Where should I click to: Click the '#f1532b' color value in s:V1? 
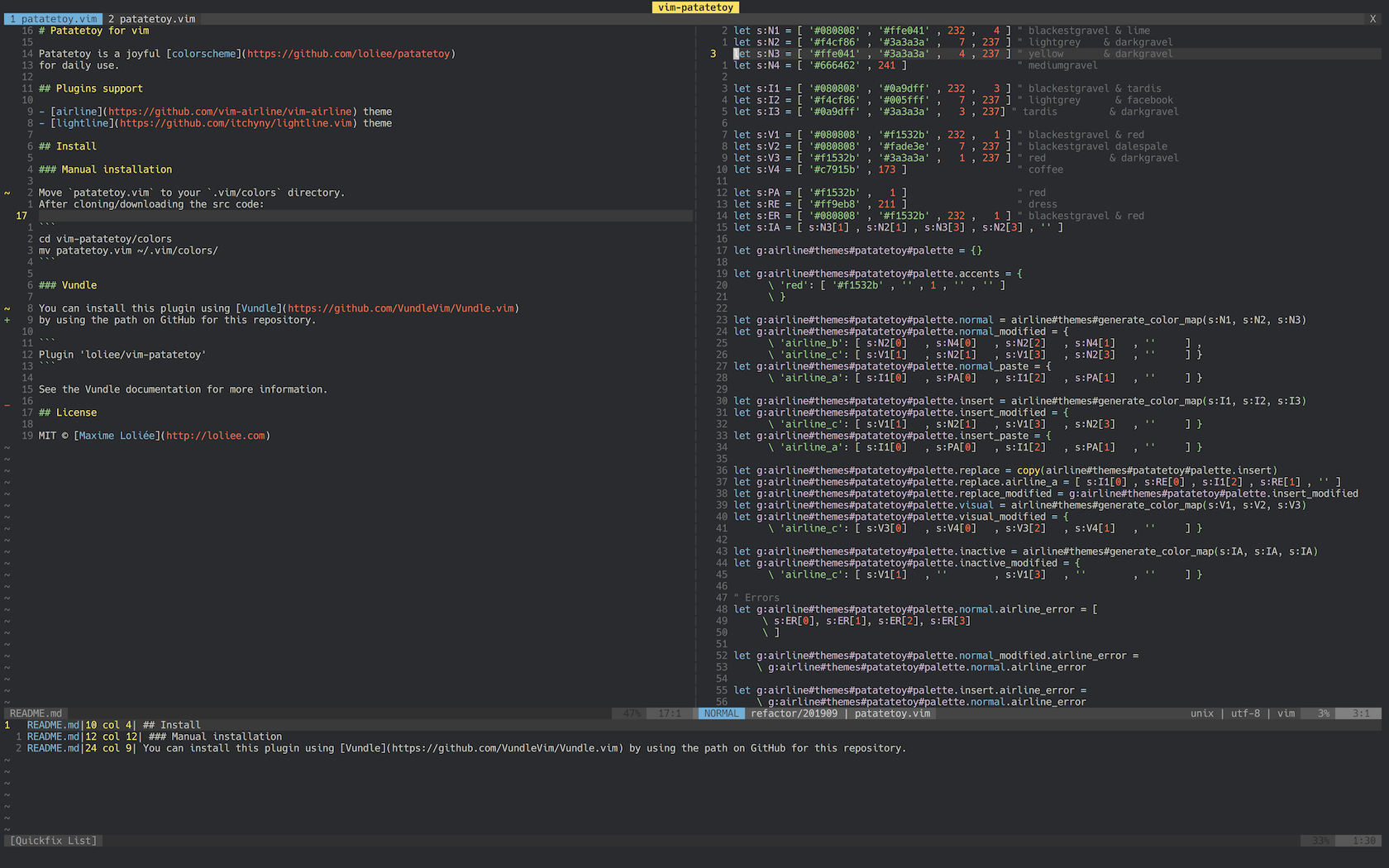pos(904,135)
